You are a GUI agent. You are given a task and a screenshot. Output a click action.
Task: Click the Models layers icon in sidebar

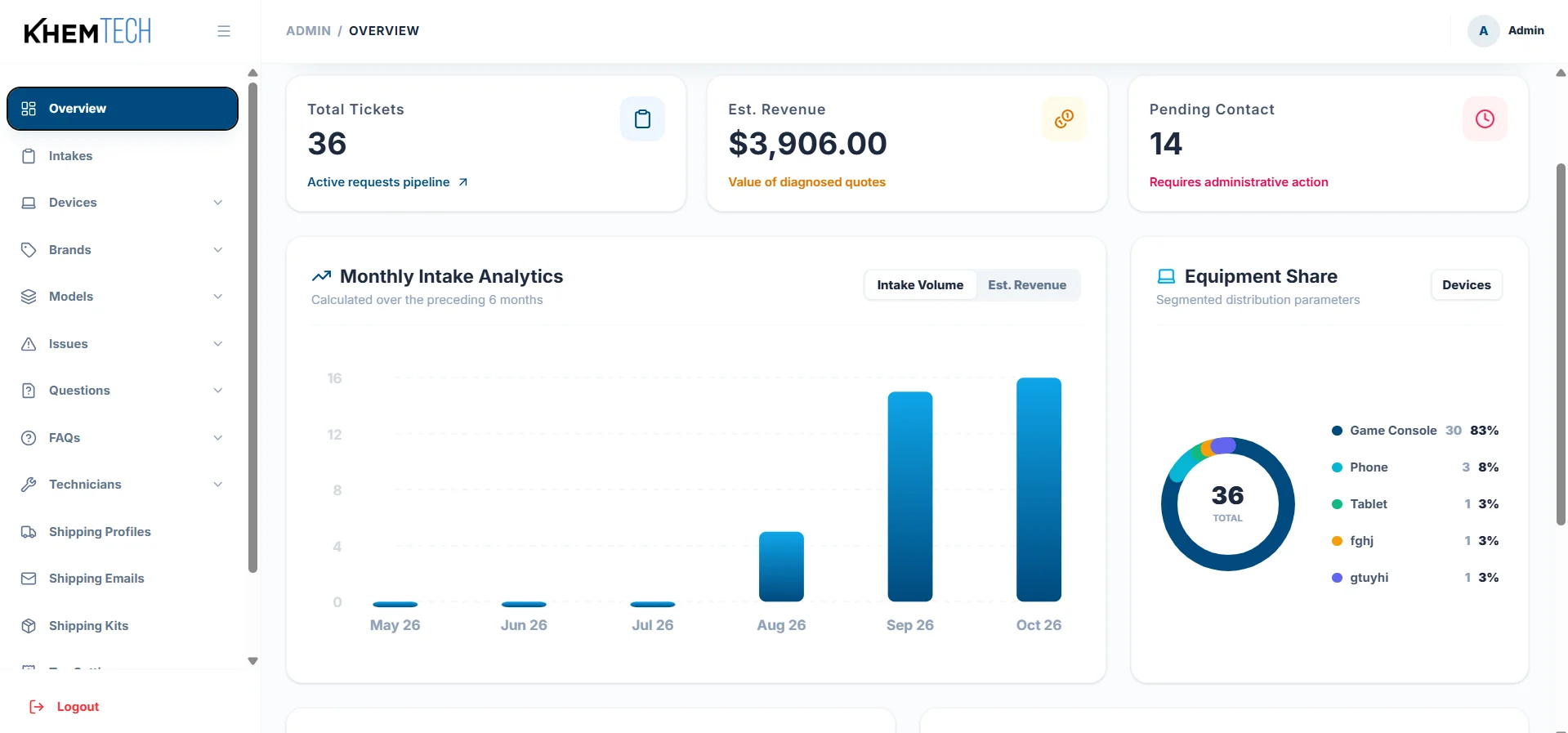pos(29,297)
